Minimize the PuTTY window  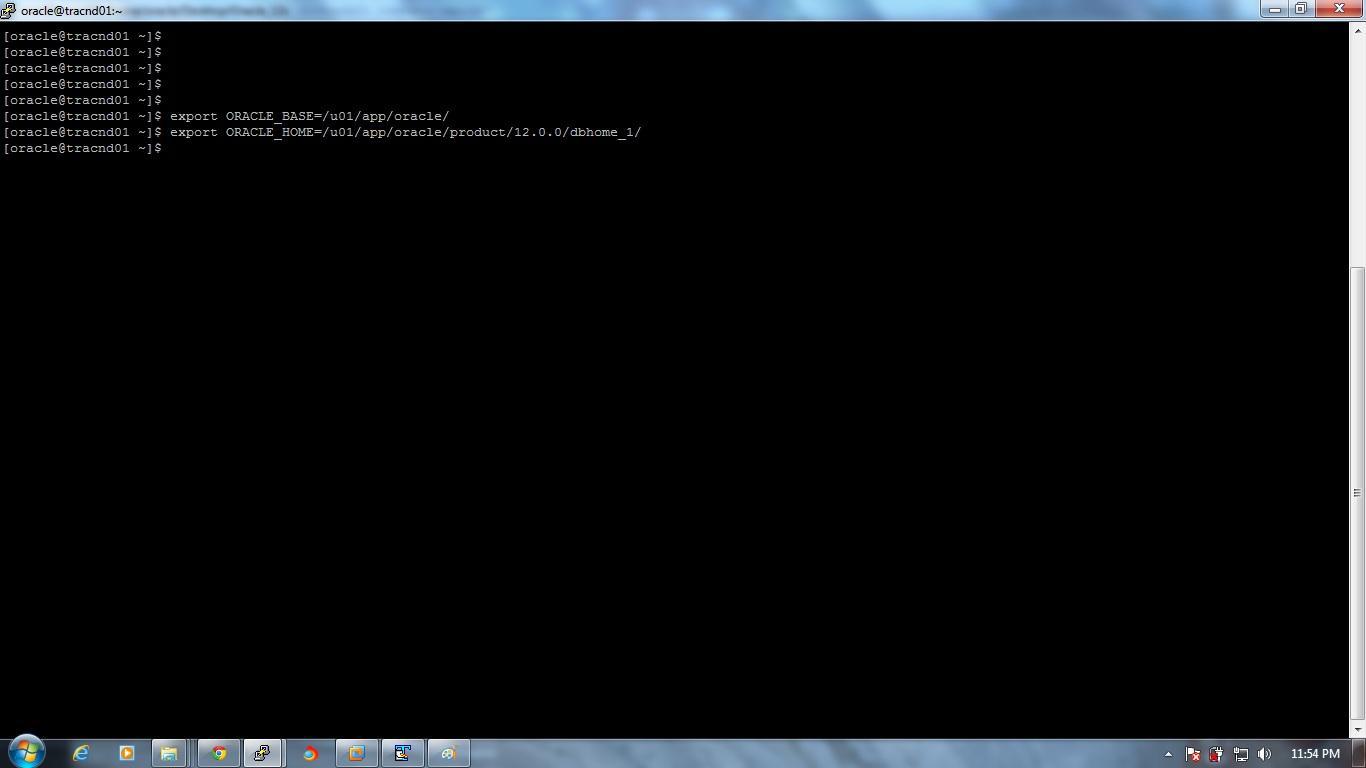(x=1275, y=9)
